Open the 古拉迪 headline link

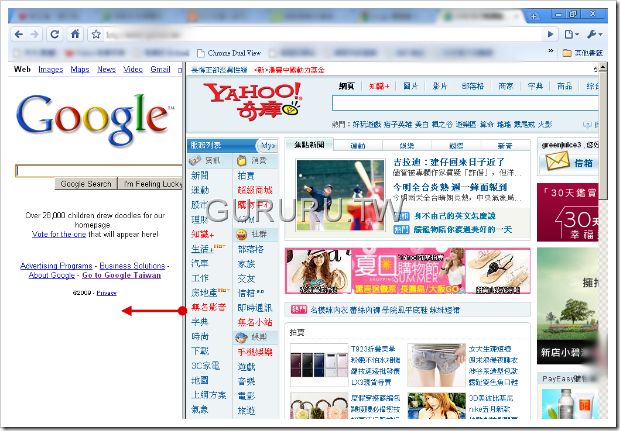449,162
